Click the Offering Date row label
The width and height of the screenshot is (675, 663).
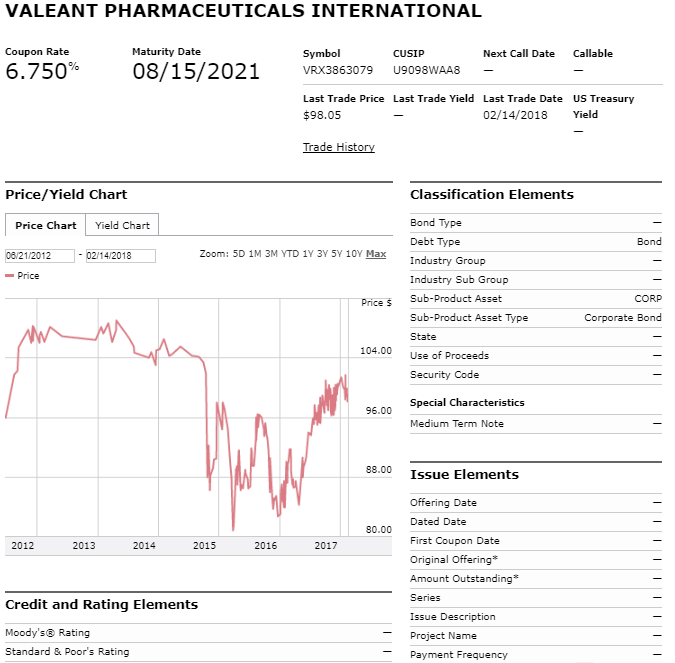pos(443,502)
